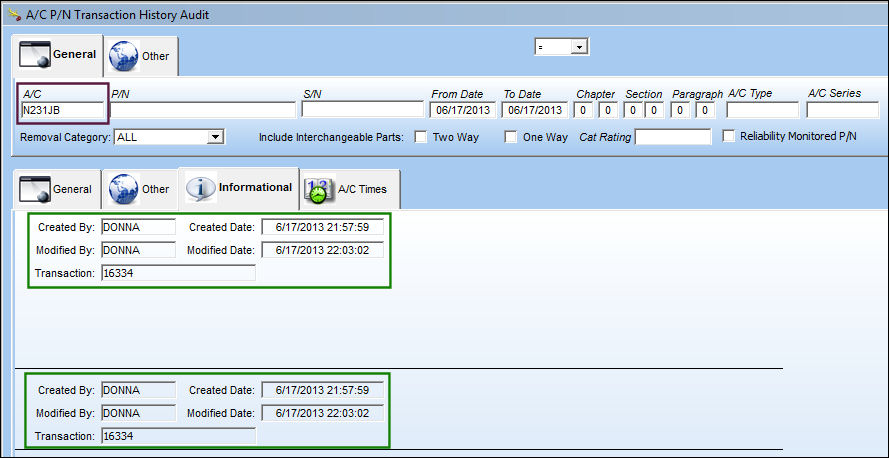Click the Include Interchangeable Parts label

point(331,137)
